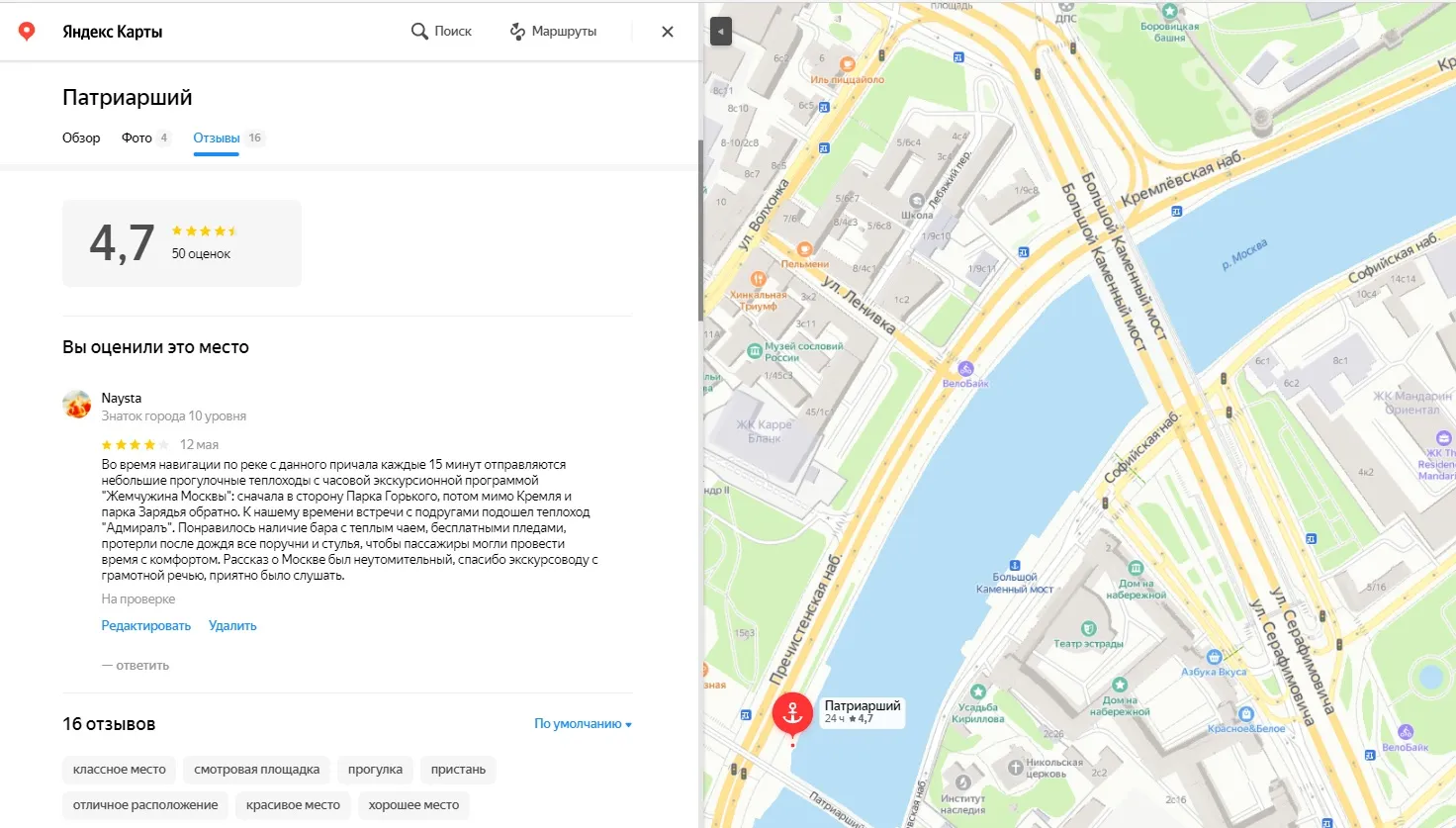Collapse the side panel arrow button
Image resolution: width=1456 pixels, height=828 pixels.
721,32
